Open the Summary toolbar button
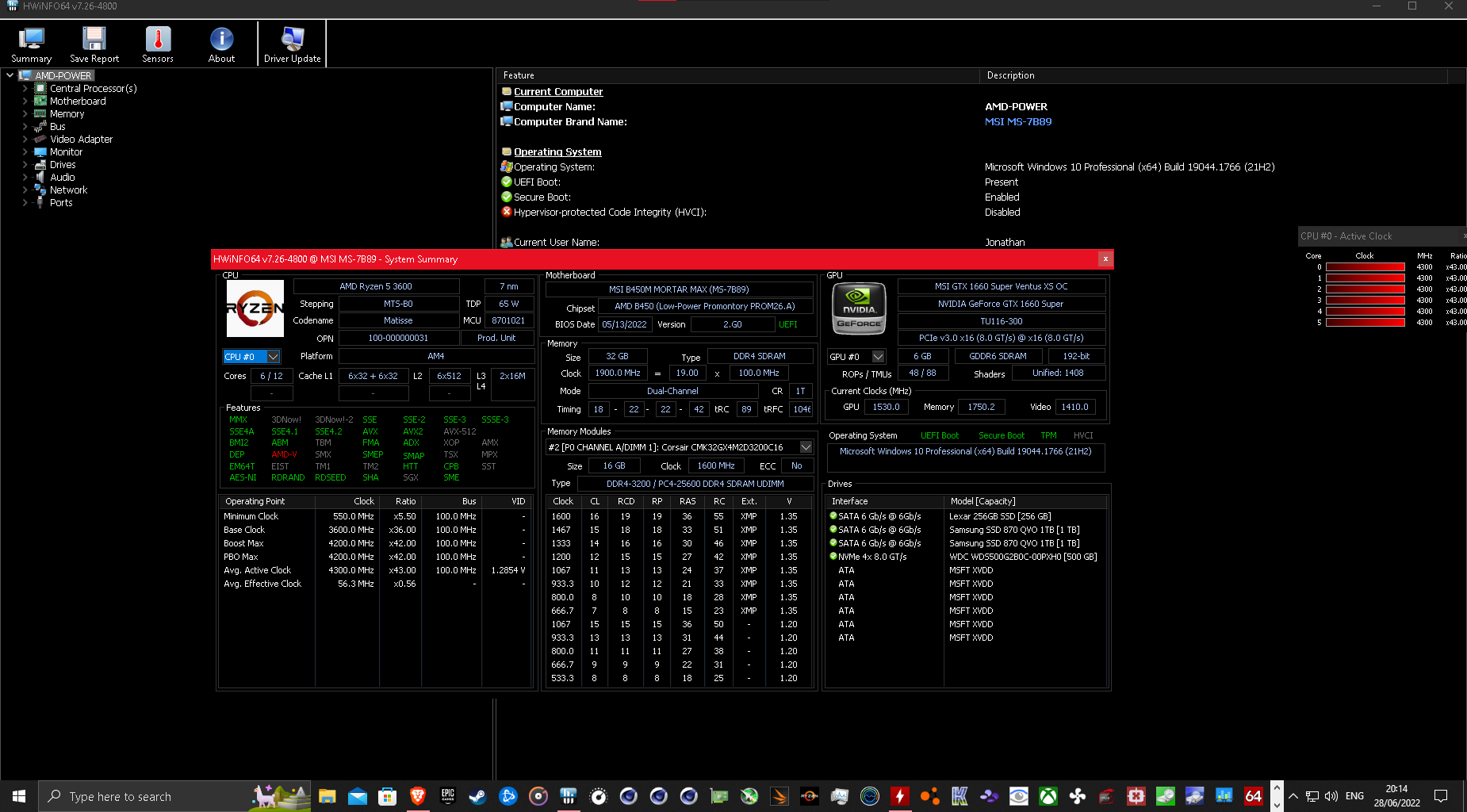This screenshot has height=812, width=1467. [32, 45]
